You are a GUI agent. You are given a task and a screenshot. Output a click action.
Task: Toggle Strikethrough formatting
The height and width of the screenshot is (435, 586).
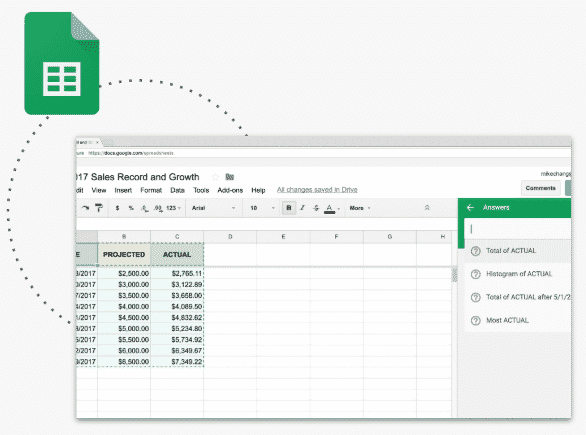(316, 208)
